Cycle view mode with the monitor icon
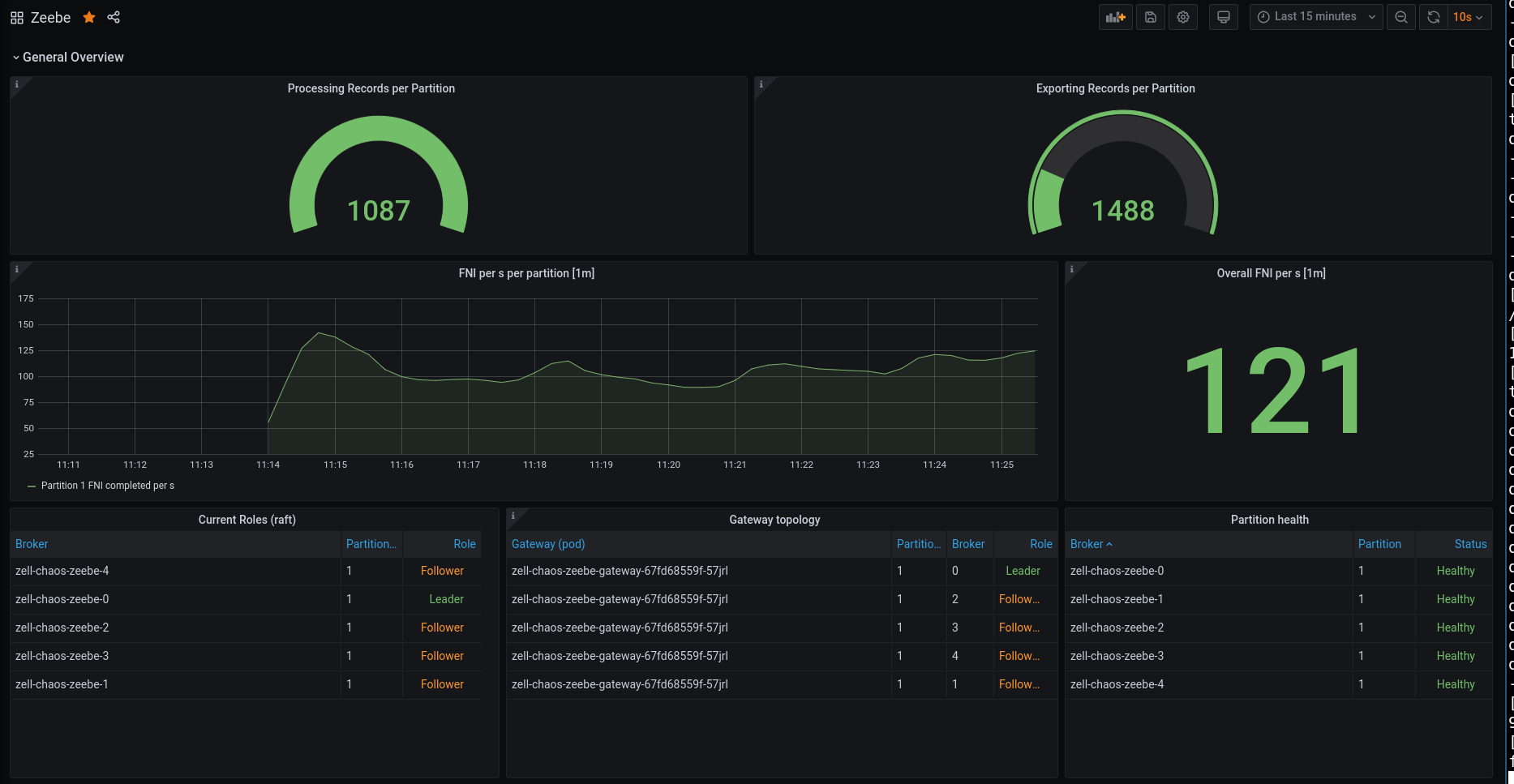The image size is (1514, 784). coord(1224,17)
